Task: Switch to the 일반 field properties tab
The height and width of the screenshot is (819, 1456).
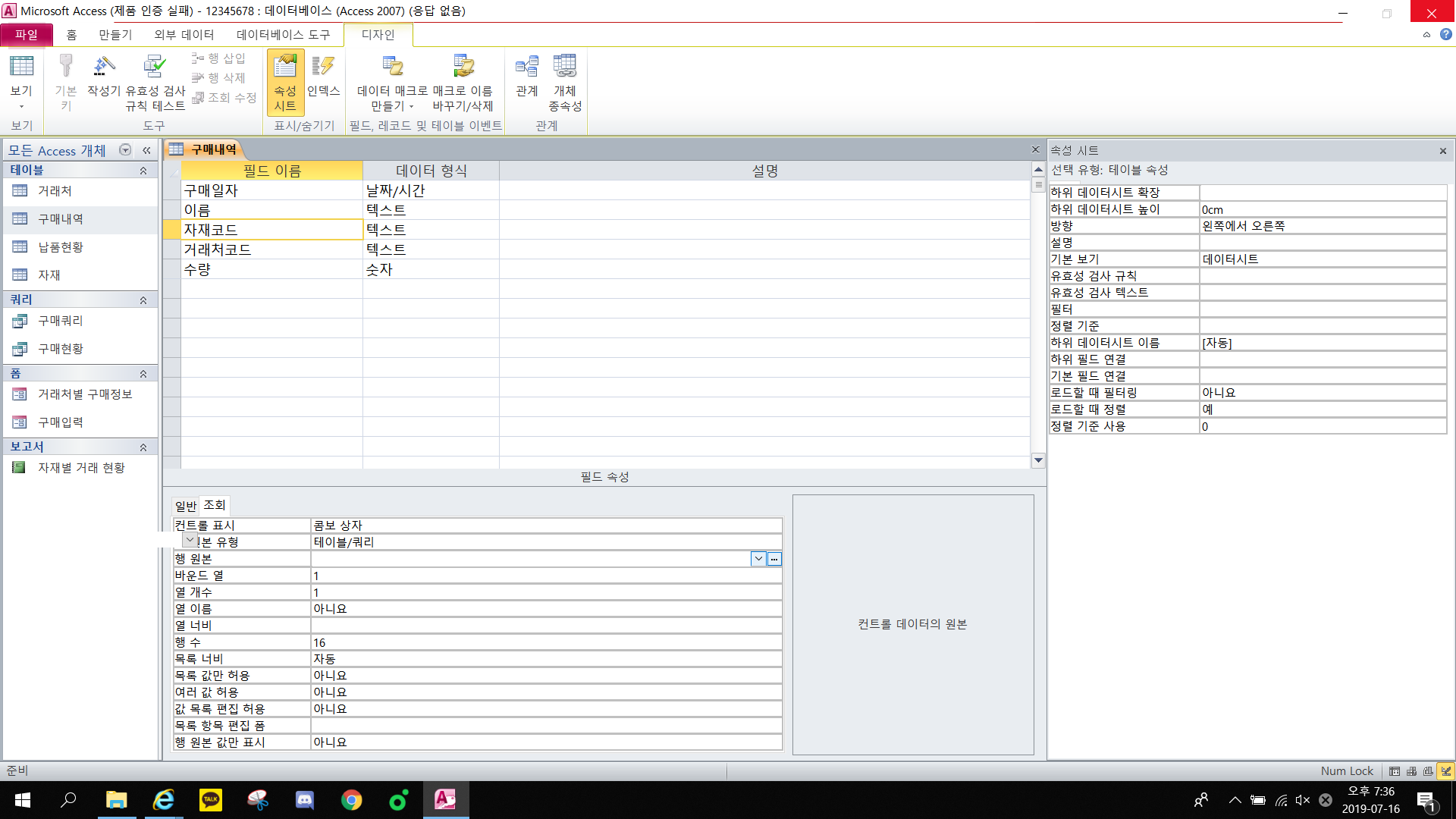Action: [x=186, y=506]
